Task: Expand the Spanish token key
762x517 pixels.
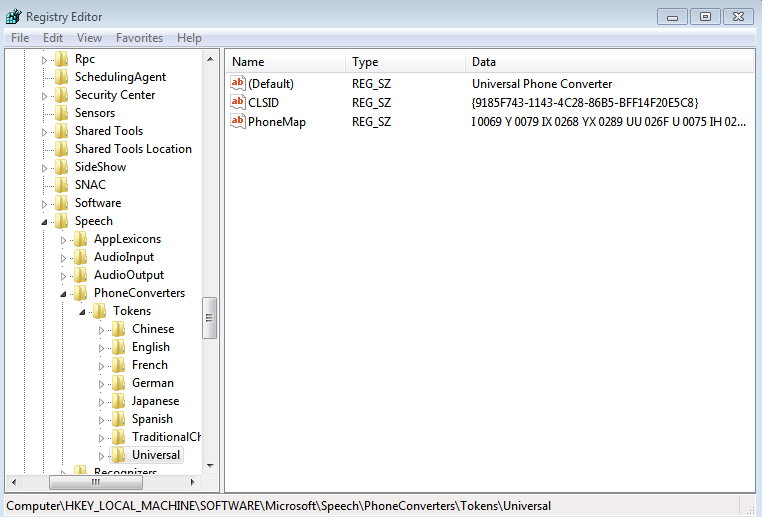Action: coord(101,420)
